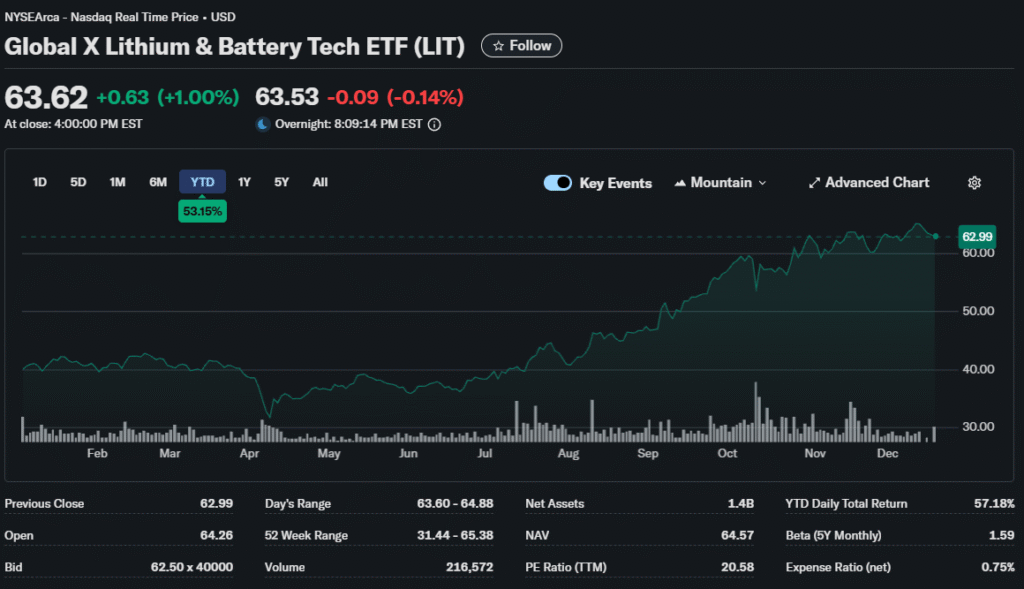Viewport: 1024px width, 589px height.
Task: Expand the Mountain chart type dropdown arrow
Action: (763, 183)
